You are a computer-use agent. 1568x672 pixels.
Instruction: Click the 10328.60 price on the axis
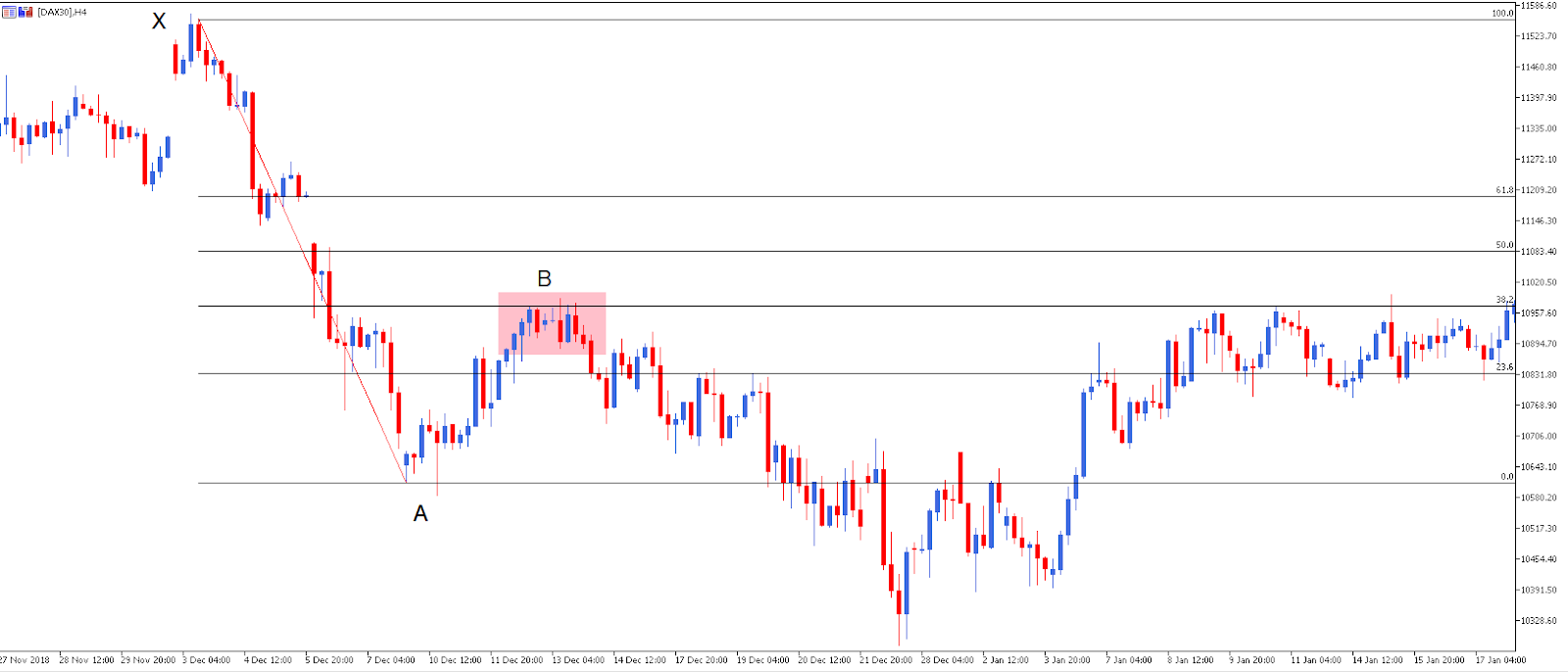[x=1539, y=621]
